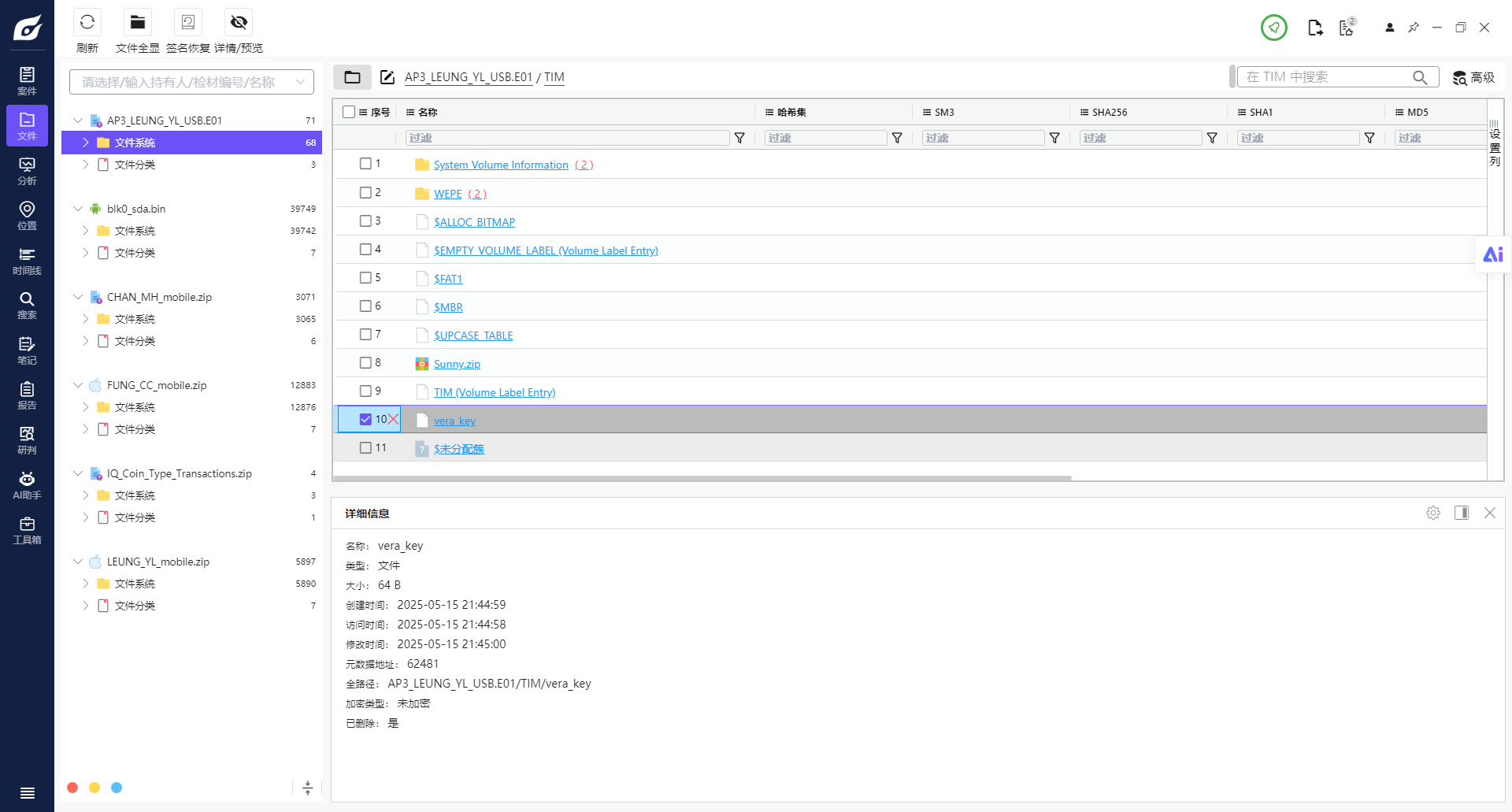This screenshot has height=812, width=1512.
Task: Open the holder/evidence selection dropdown
Action: [x=191, y=82]
